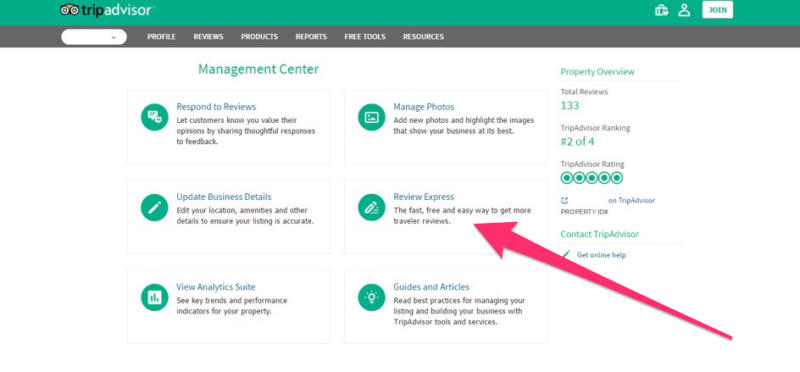Click the Management Center heading

(x=259, y=69)
